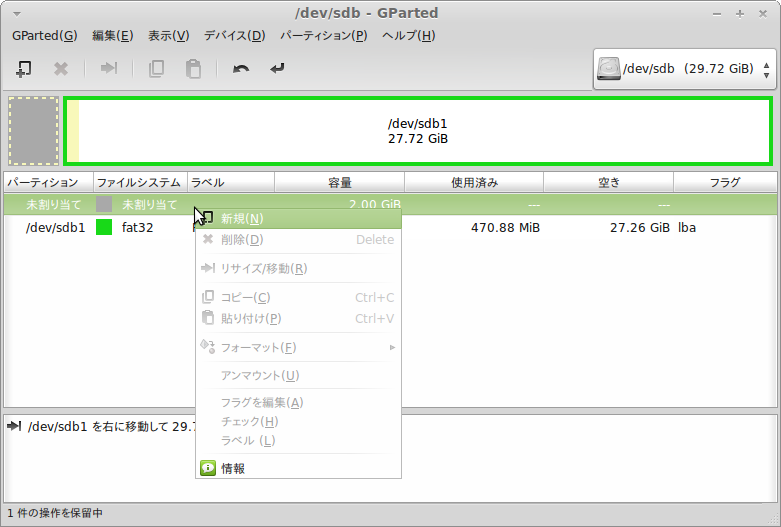781x527 pixels.
Task: Open the 表示(V) menu
Action: (168, 36)
